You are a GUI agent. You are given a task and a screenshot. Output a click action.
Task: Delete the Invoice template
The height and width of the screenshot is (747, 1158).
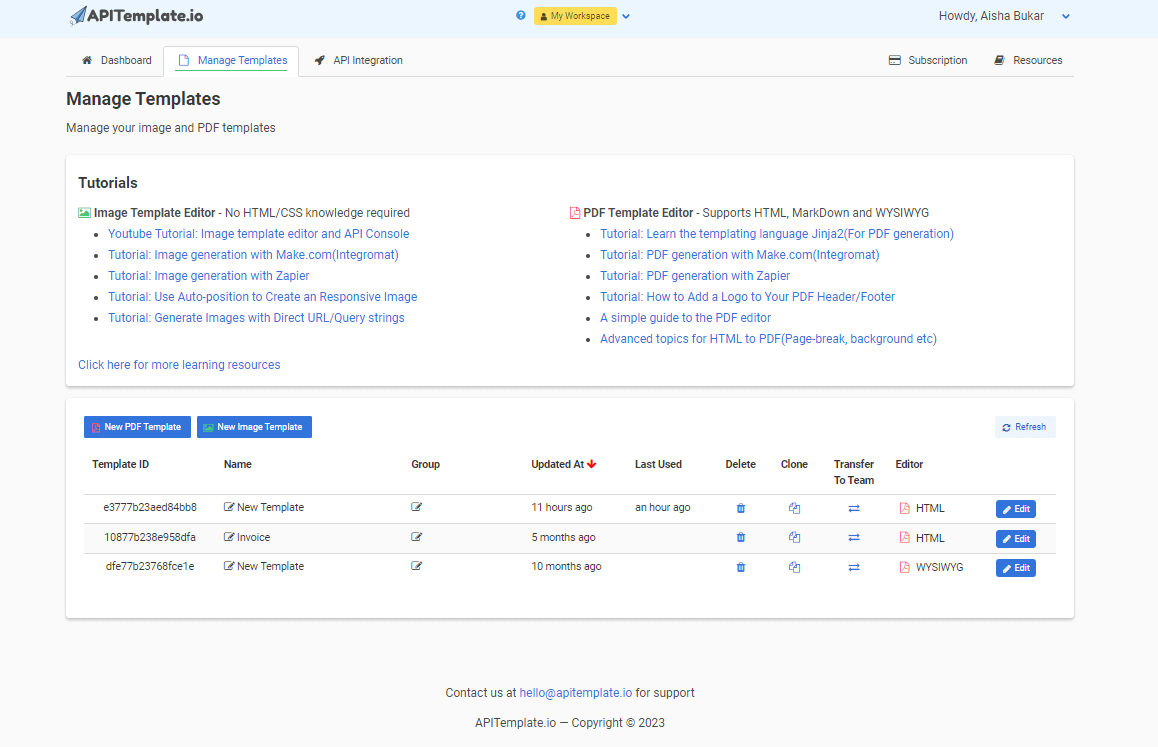click(740, 537)
